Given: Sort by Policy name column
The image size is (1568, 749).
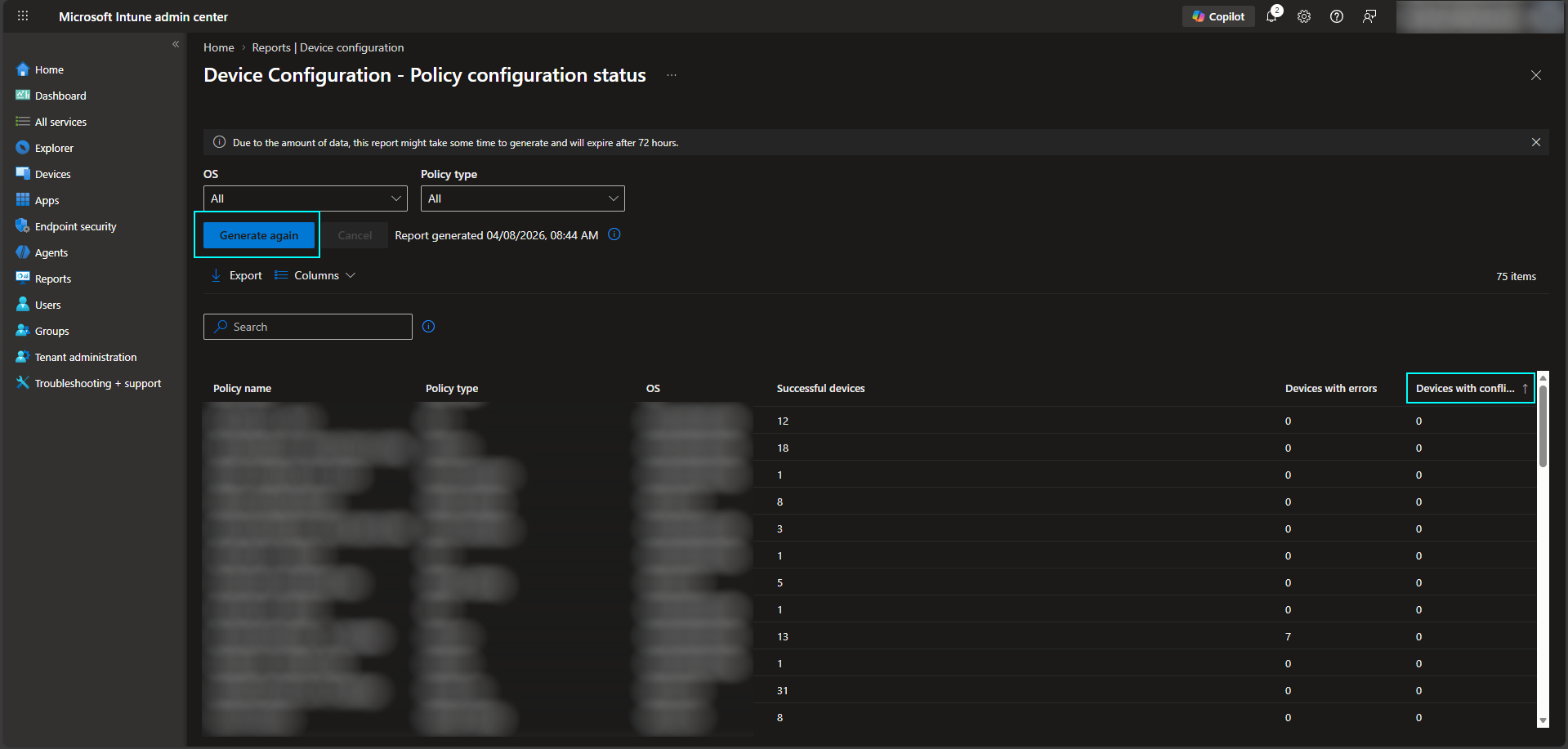Looking at the screenshot, I should click(x=242, y=388).
